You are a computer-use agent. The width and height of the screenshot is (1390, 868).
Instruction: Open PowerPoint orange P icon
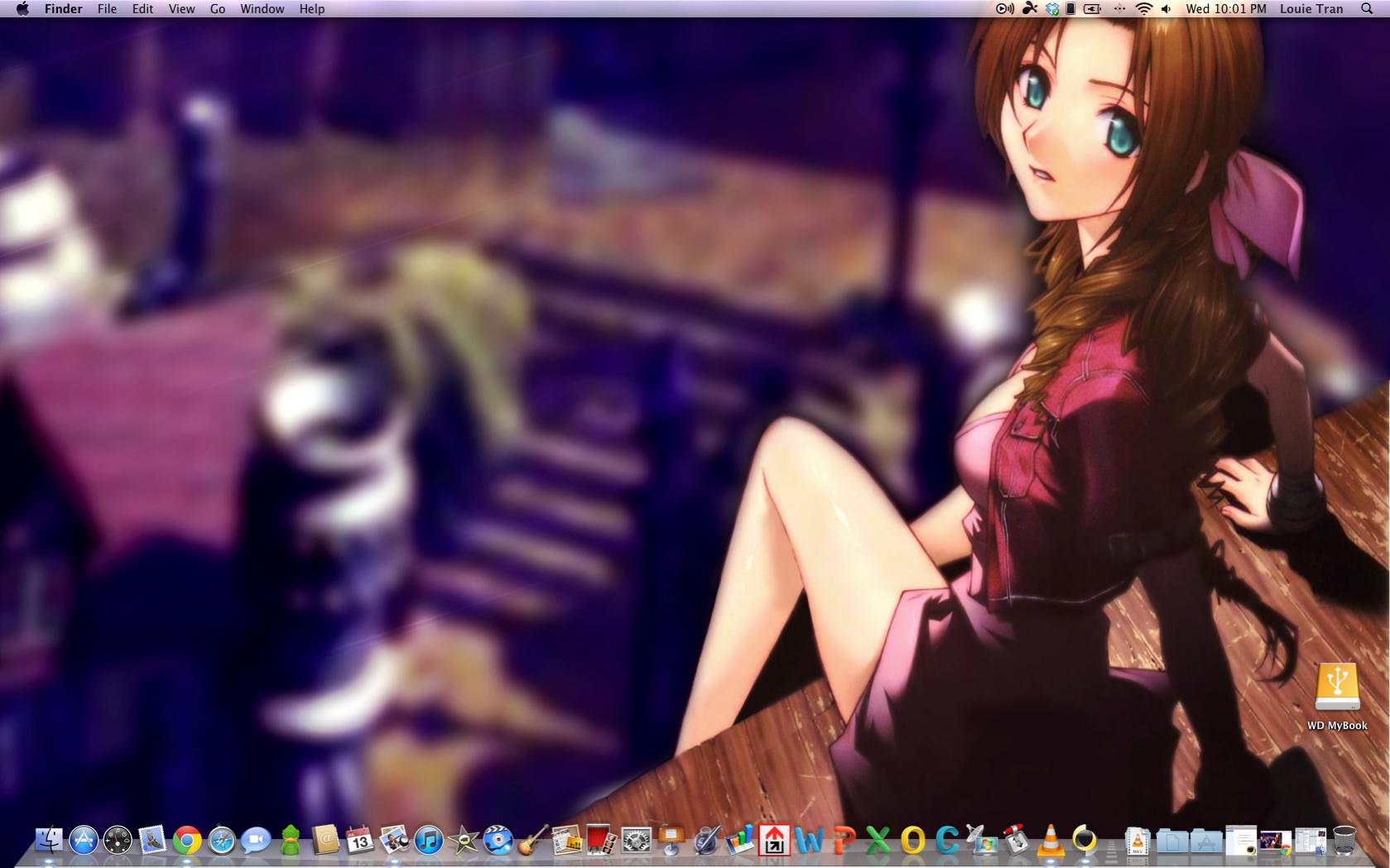[x=844, y=841]
